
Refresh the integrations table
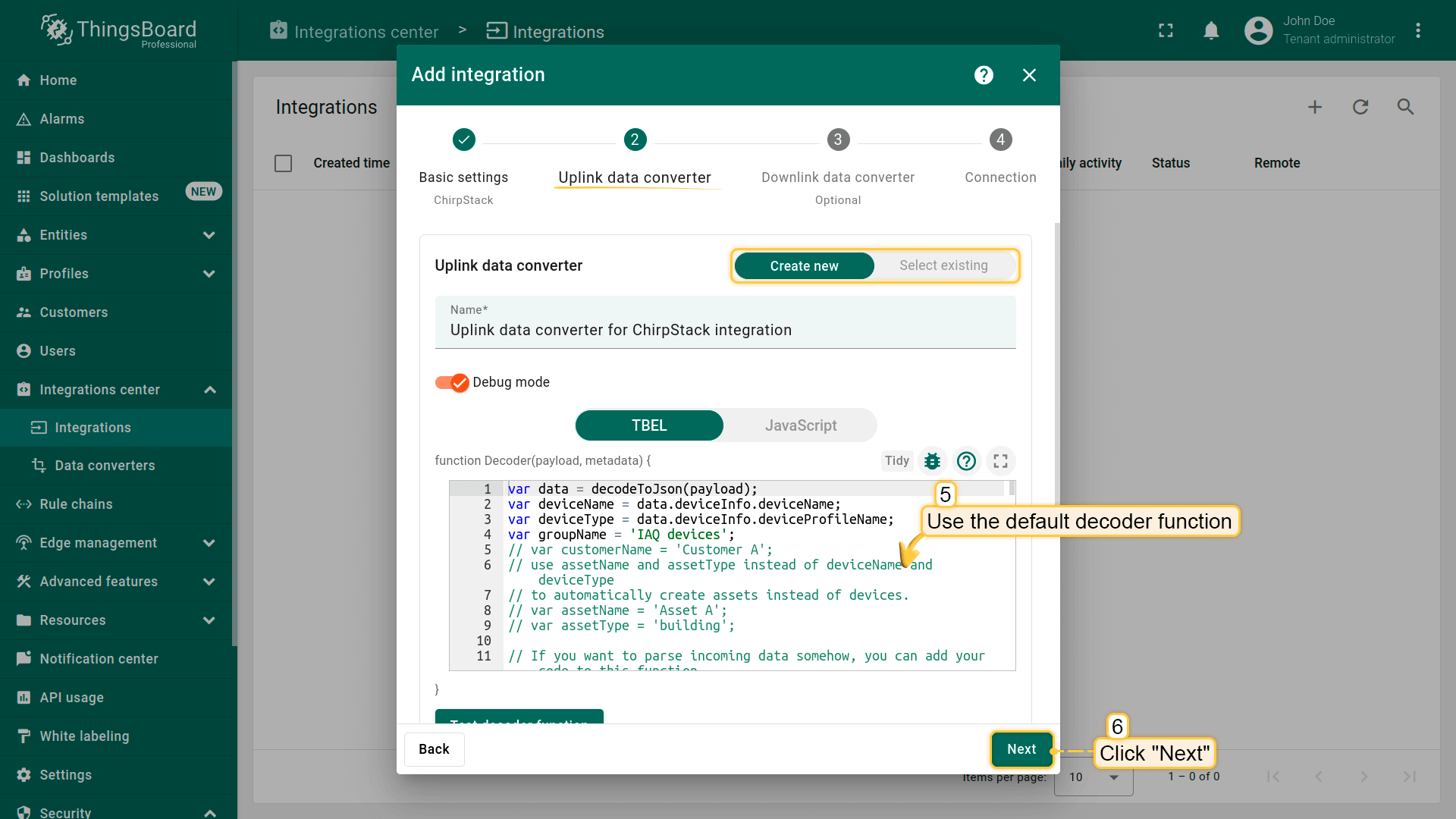(1360, 107)
